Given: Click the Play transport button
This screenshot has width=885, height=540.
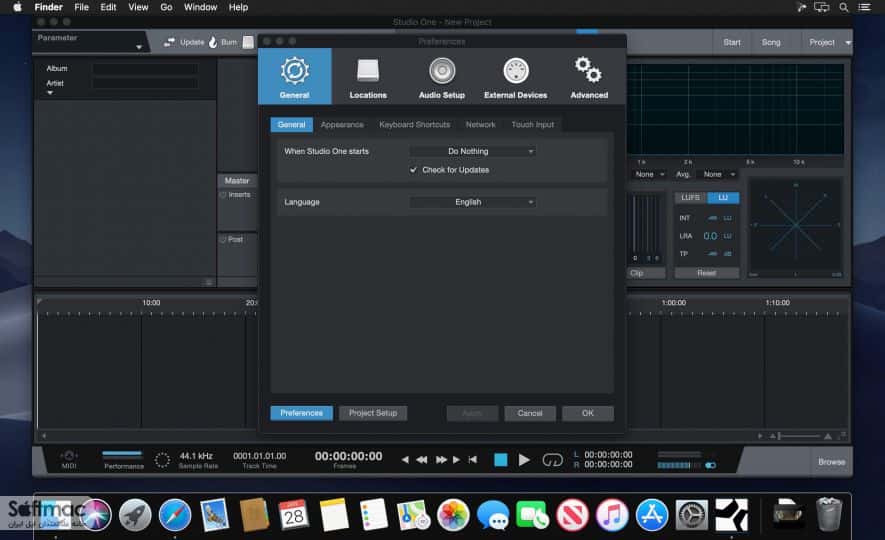Looking at the screenshot, I should 524,460.
